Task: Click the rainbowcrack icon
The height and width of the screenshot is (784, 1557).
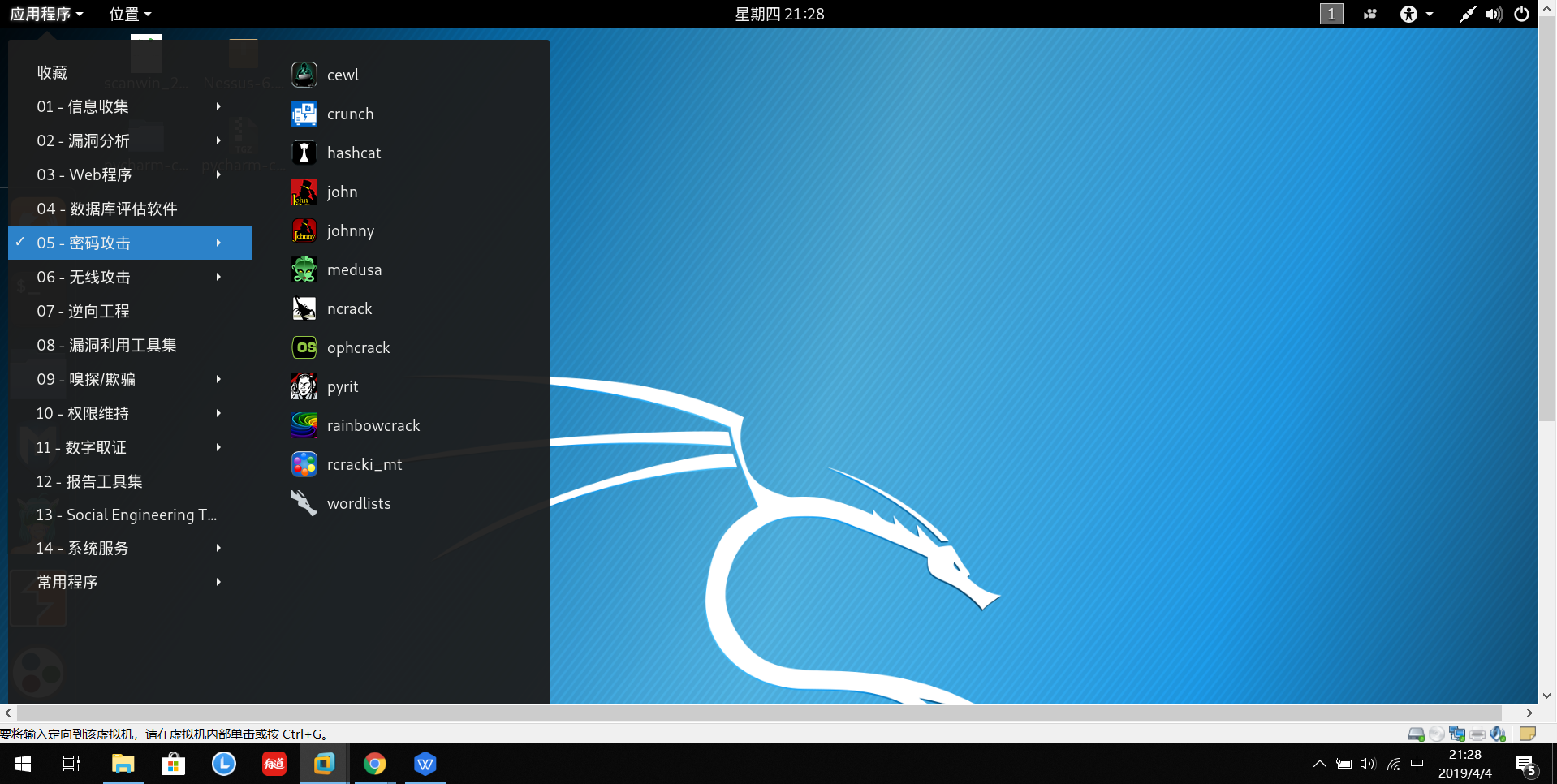Action: [304, 425]
